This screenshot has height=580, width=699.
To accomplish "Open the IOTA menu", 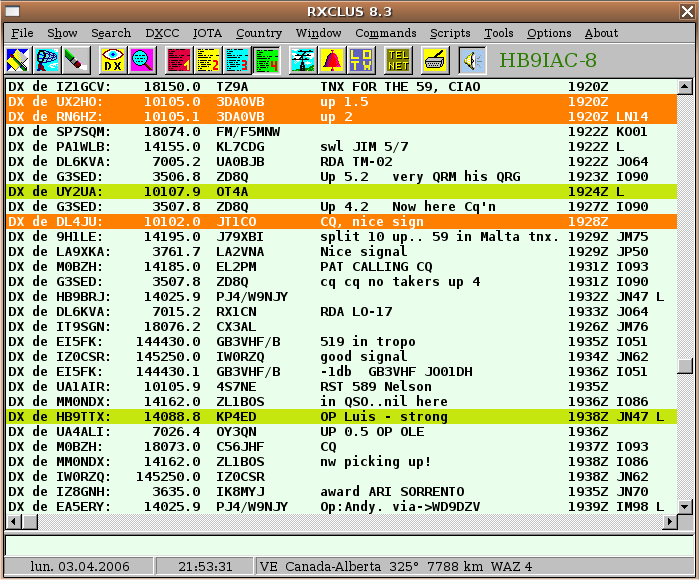I will [207, 33].
